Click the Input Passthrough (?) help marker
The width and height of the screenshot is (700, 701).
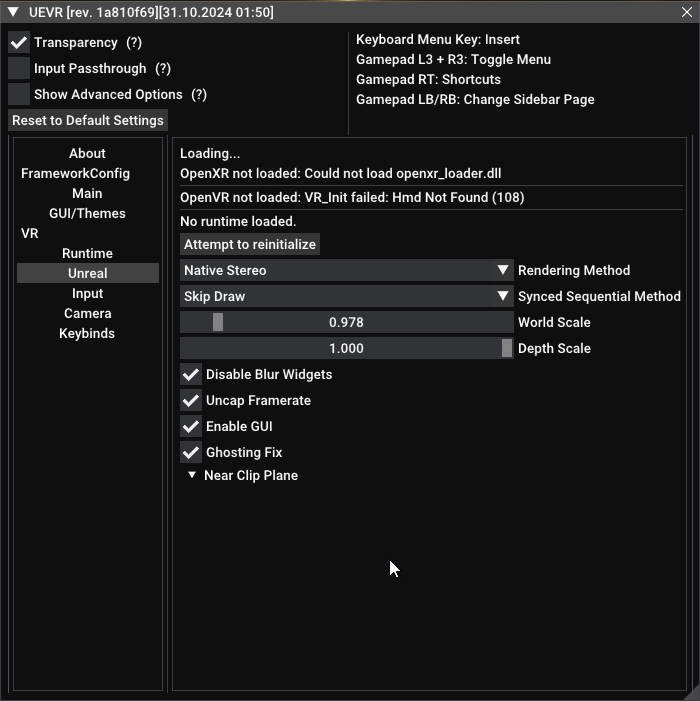[163, 68]
